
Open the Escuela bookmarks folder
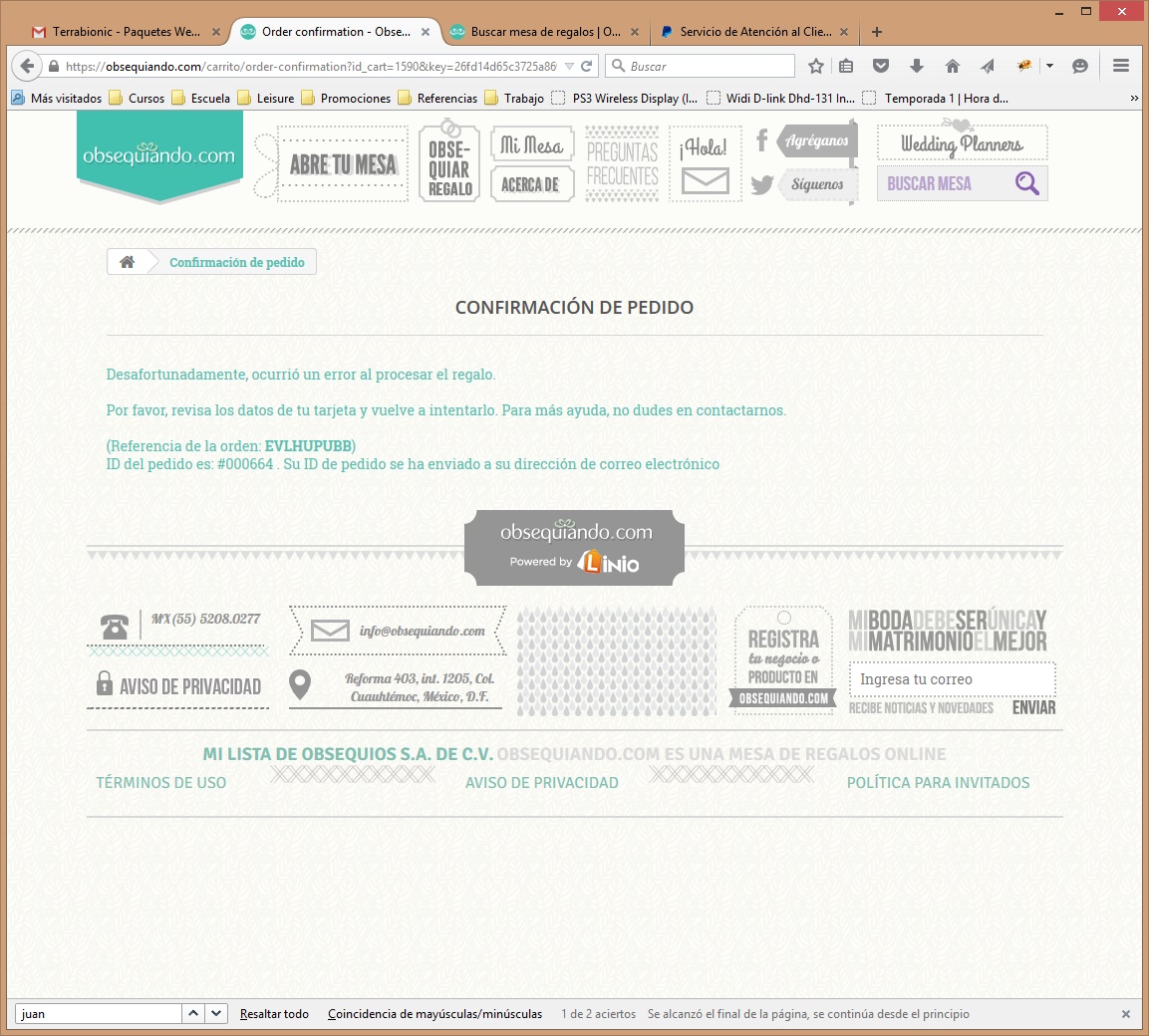coord(200,99)
